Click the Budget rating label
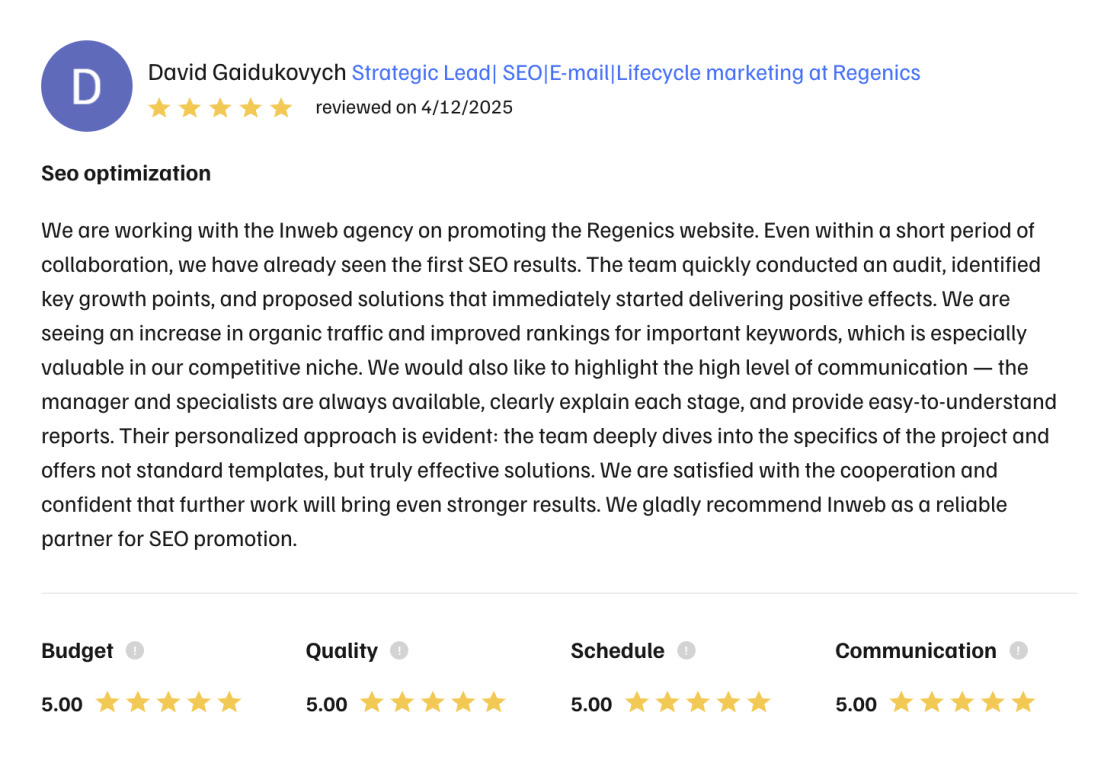 [x=77, y=651]
